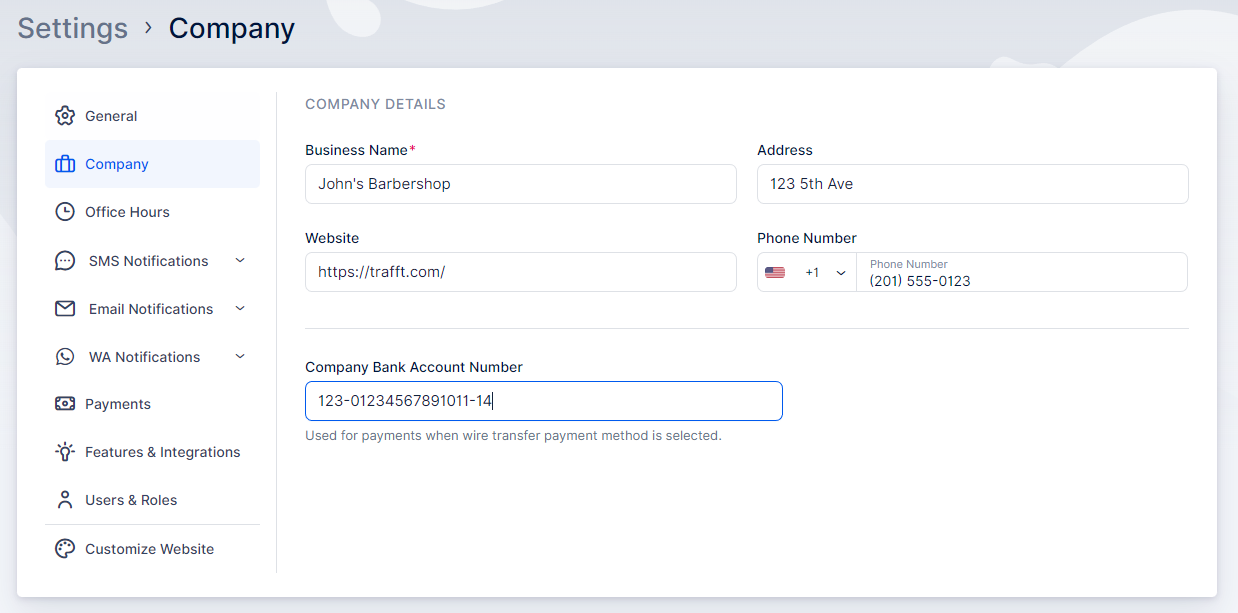This screenshot has width=1238, height=613.
Task: Click the Address field label
Action: (x=785, y=150)
